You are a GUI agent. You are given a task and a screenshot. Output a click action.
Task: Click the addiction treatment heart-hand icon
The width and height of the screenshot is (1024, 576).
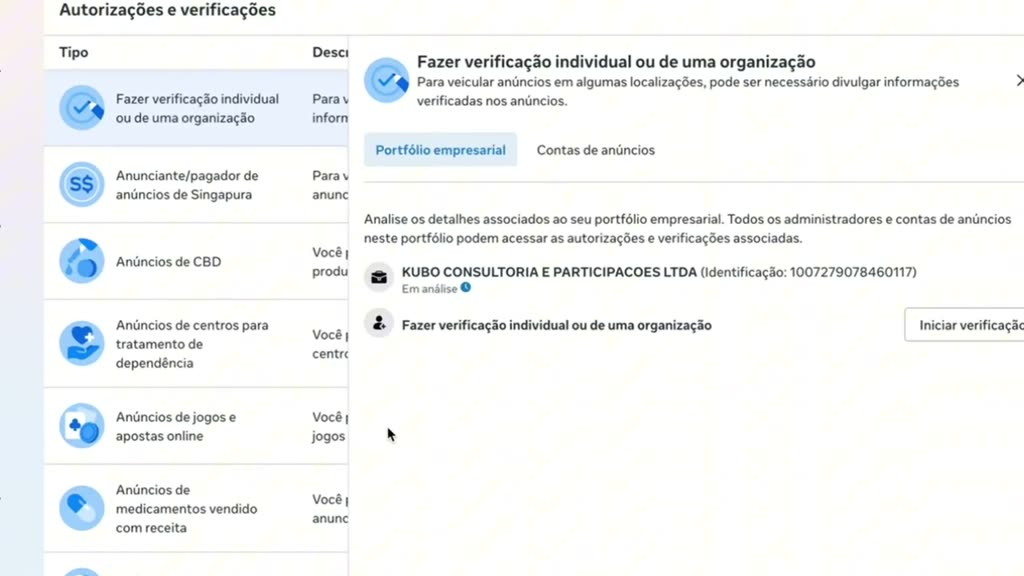(x=82, y=343)
